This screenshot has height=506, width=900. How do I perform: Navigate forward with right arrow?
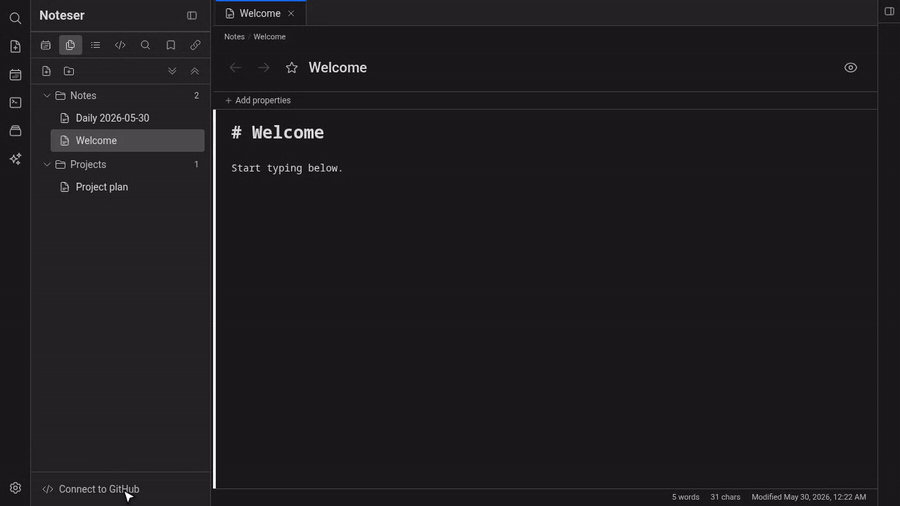[x=263, y=68]
